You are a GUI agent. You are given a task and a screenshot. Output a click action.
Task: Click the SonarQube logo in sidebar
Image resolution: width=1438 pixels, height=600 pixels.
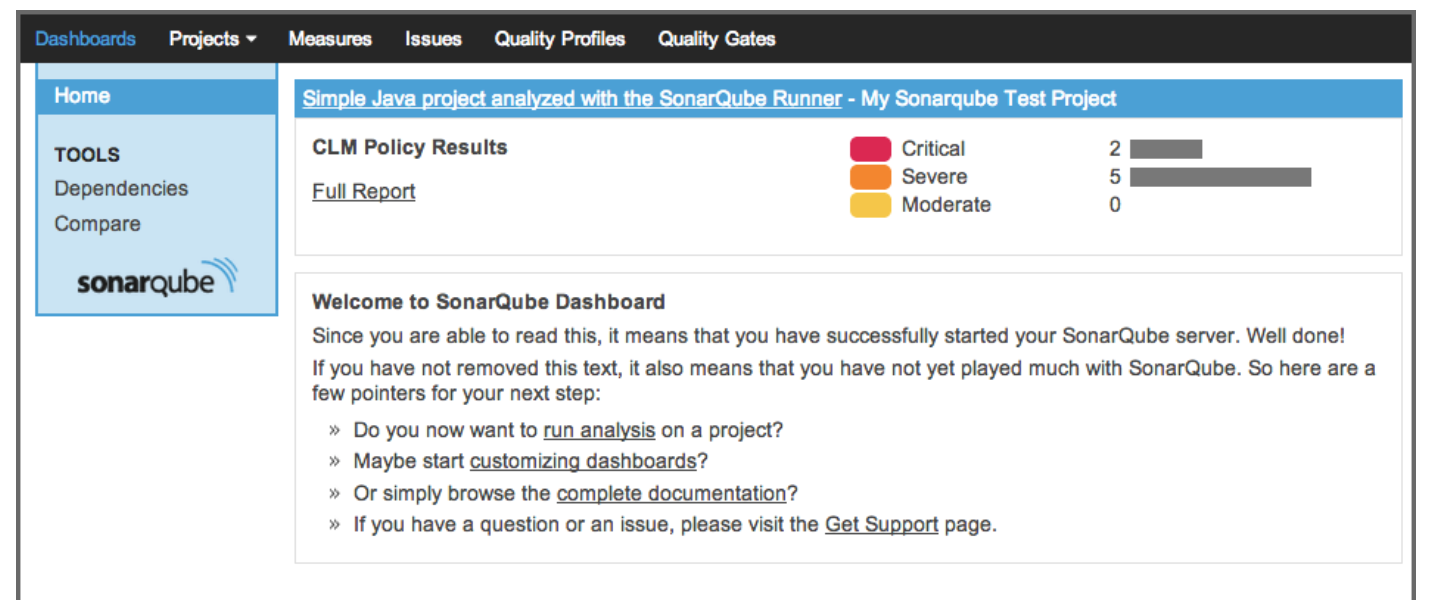coord(157,279)
